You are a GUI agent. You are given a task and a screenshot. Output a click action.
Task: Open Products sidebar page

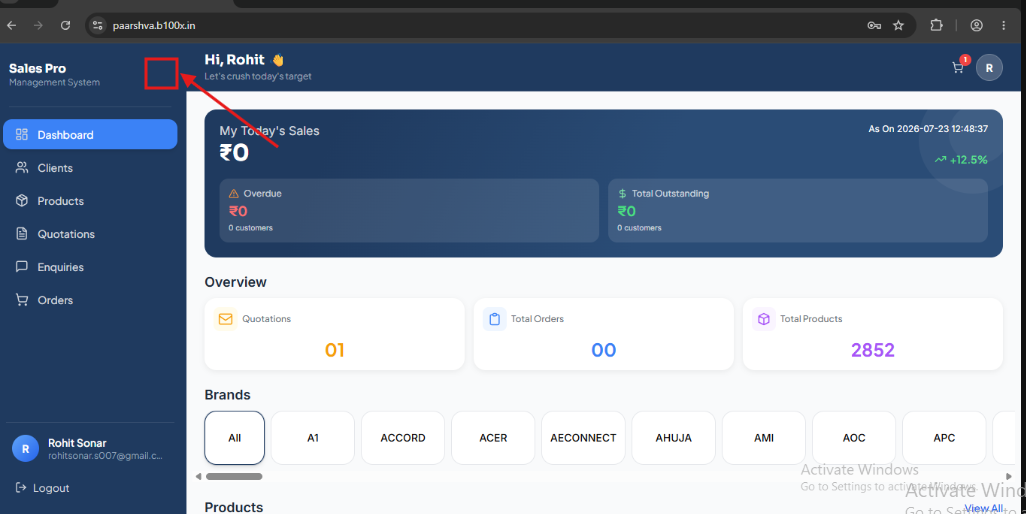pos(90,201)
